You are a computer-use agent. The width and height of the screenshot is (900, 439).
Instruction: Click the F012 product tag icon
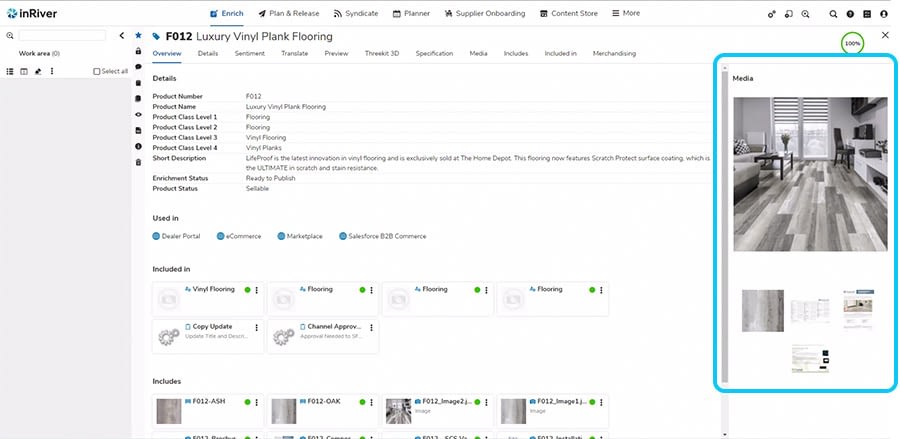[x=156, y=37]
